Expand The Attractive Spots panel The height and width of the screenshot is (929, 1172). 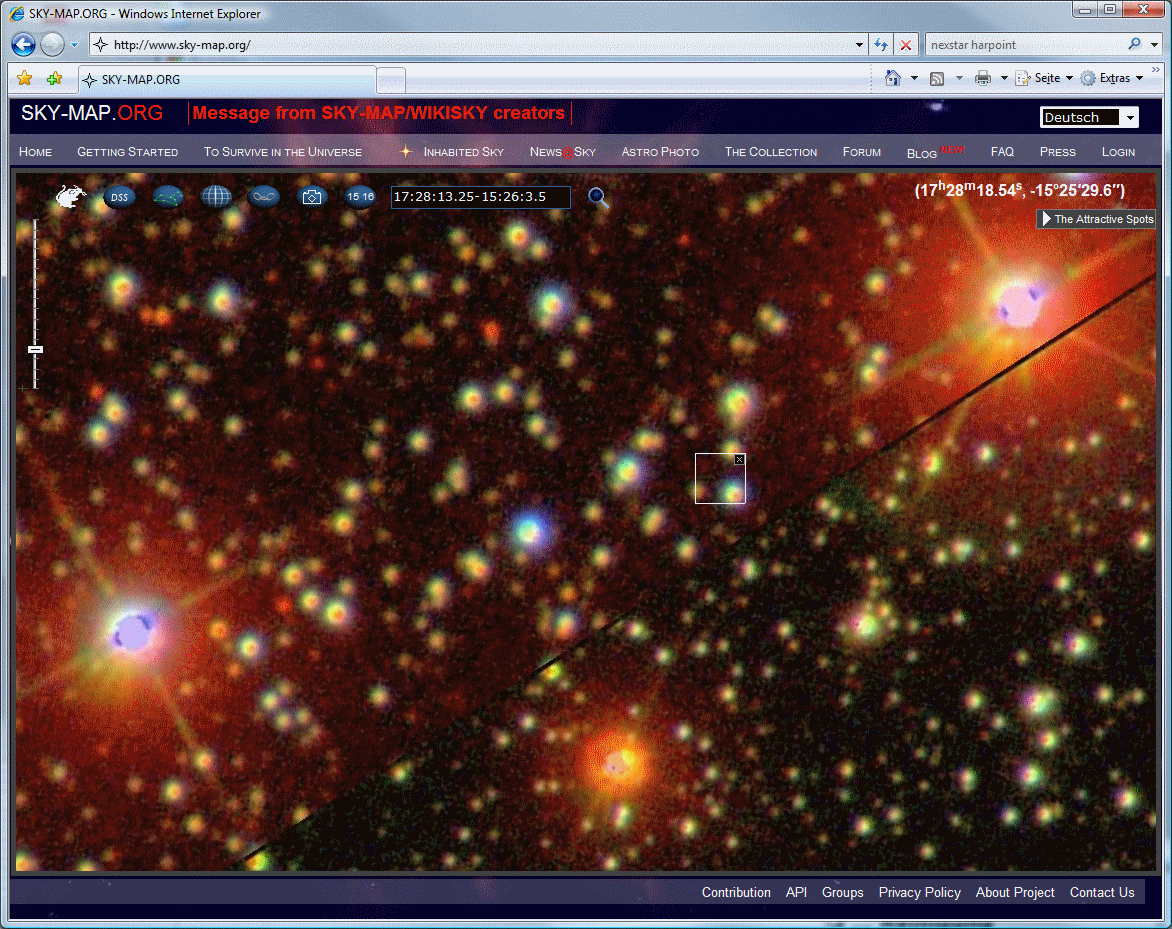tap(1096, 219)
